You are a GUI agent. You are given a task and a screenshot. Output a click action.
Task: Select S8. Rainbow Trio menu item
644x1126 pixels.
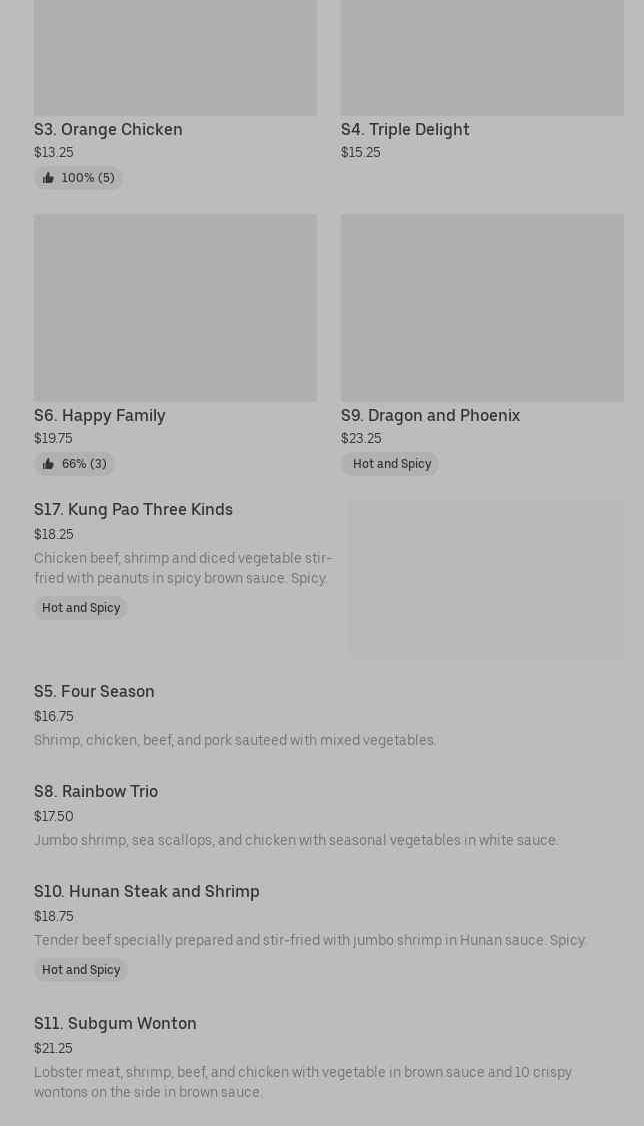(96, 791)
